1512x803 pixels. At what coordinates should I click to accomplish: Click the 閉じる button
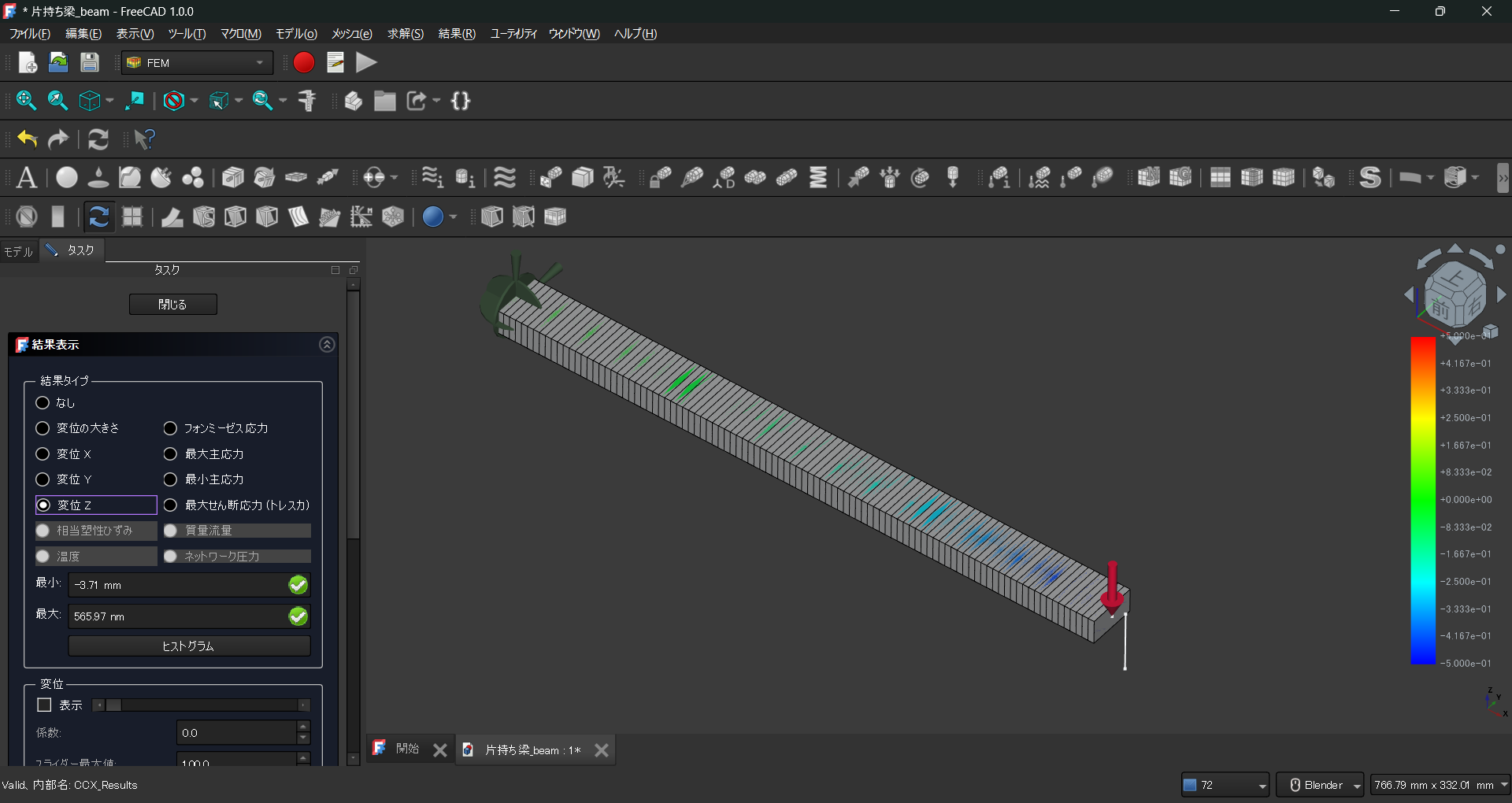pos(172,305)
